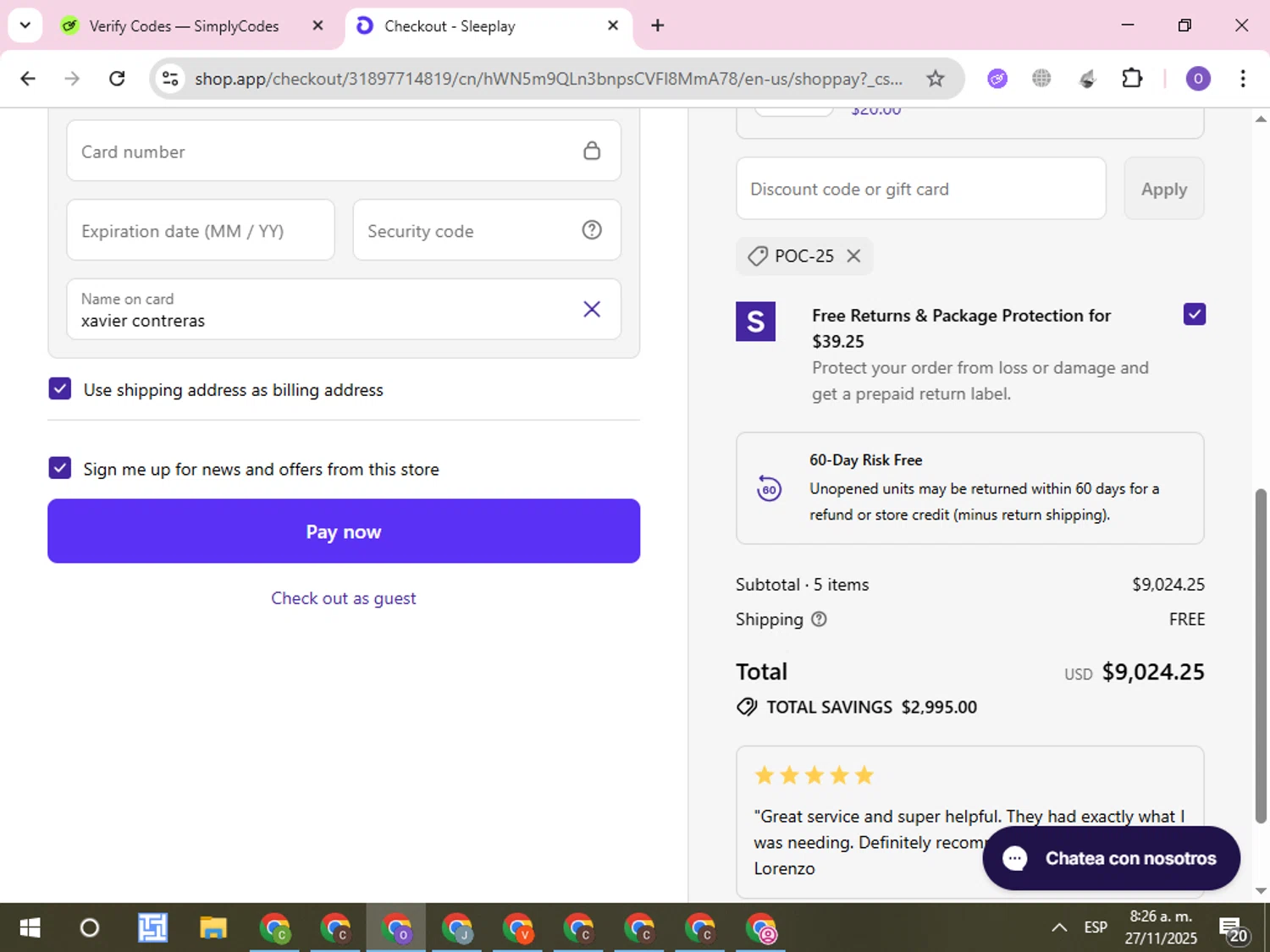Click Check out as guest link
The height and width of the screenshot is (952, 1270).
click(344, 598)
